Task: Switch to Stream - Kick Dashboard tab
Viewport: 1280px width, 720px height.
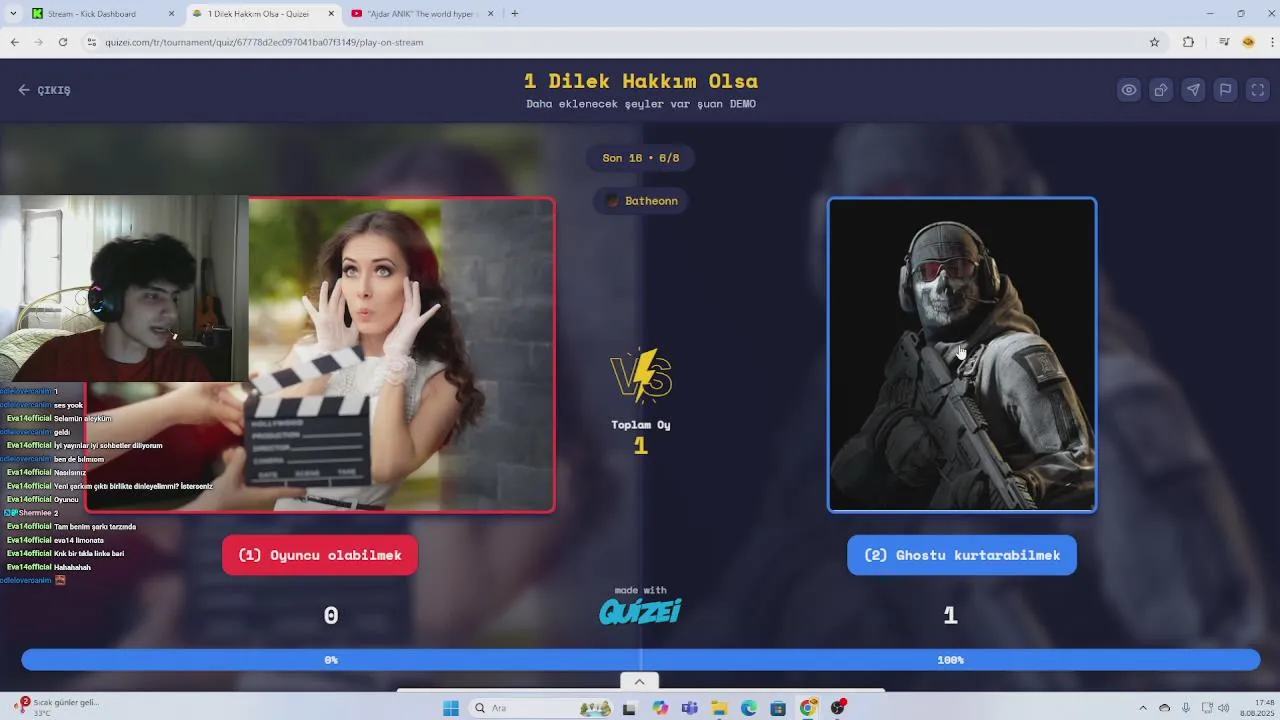Action: click(x=92, y=14)
